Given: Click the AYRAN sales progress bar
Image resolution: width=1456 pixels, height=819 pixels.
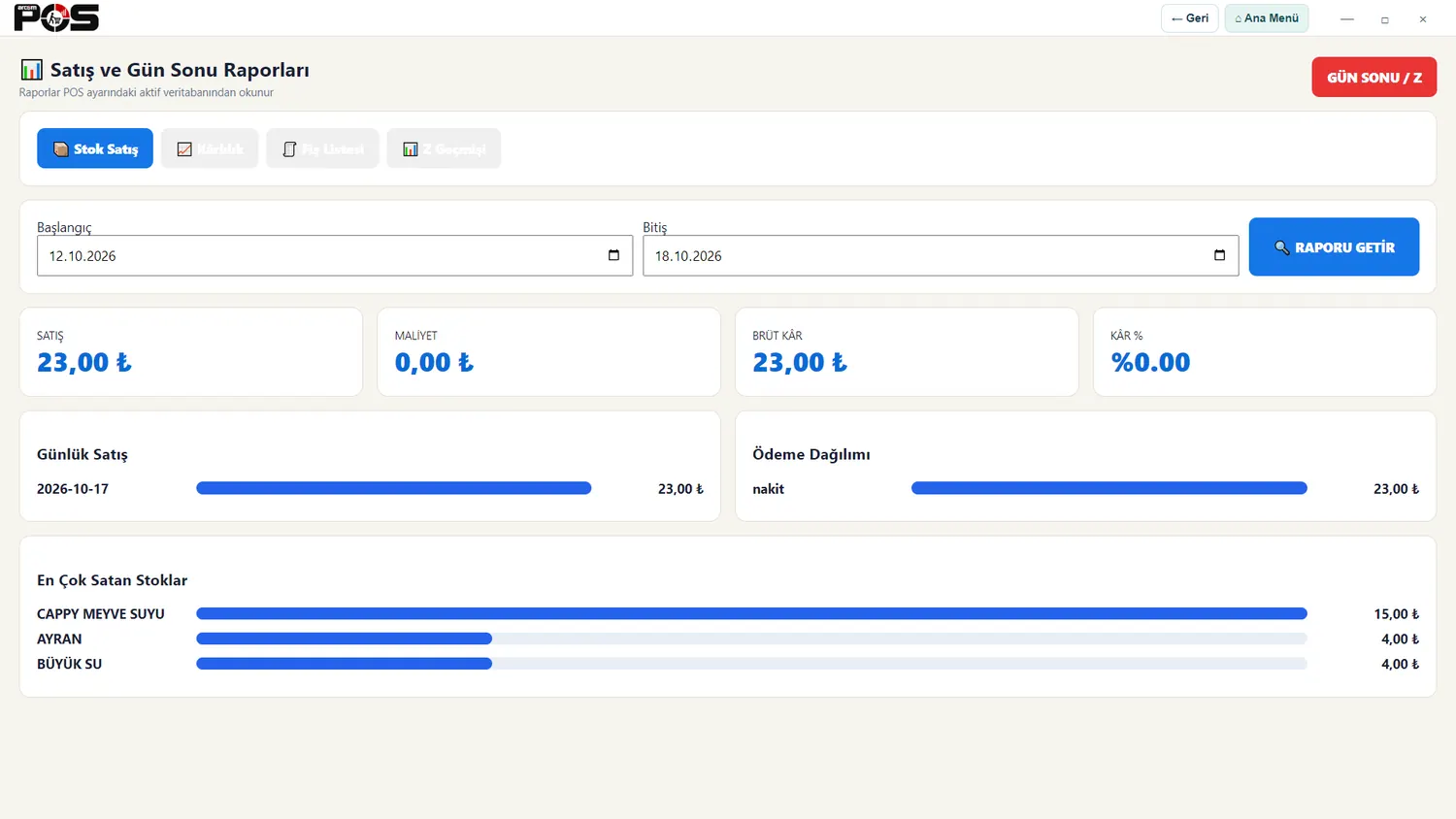Looking at the screenshot, I should pyautogui.click(x=751, y=639).
